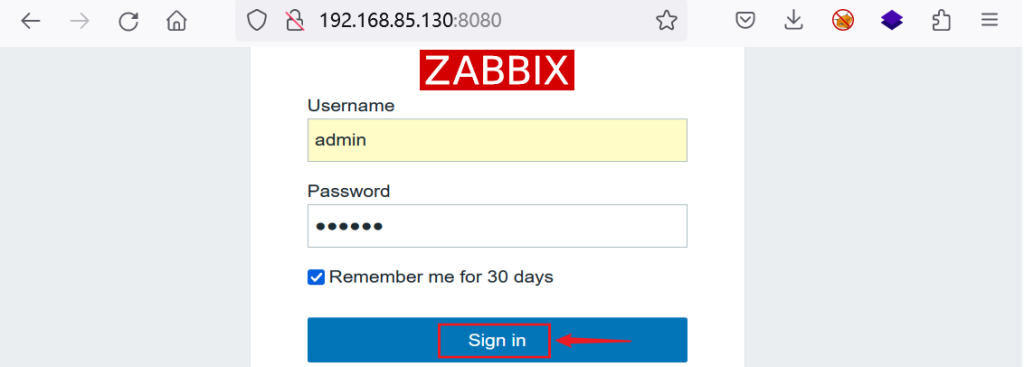
Task: Click the "Remember me for 30 days" label
Action: point(441,277)
